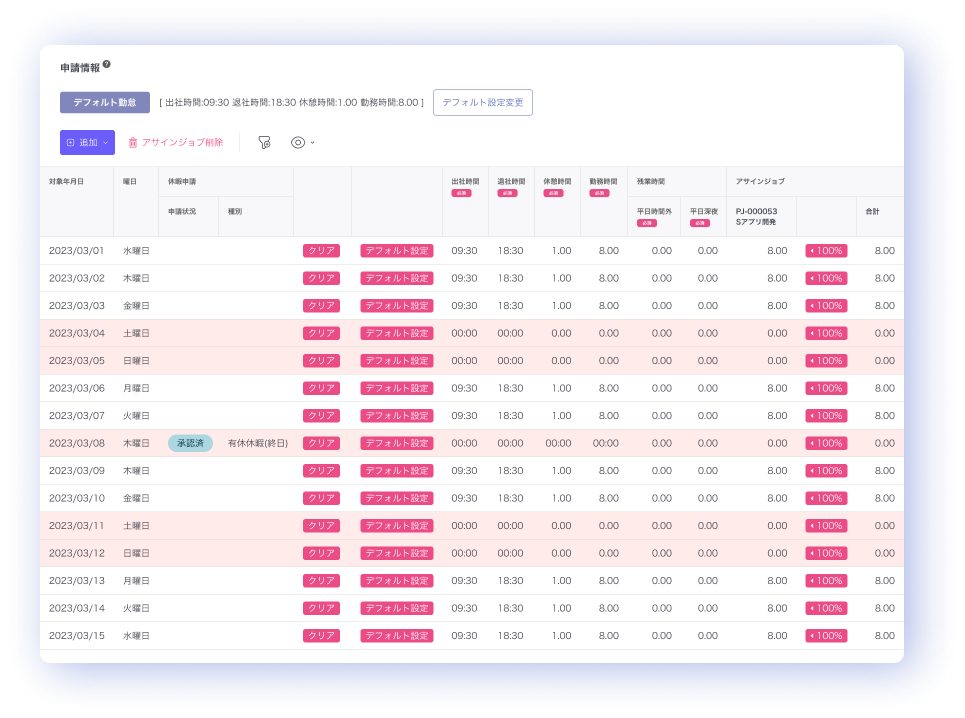This screenshot has width=965, height=718.
Task: Click the 対象年月日 column header
Action: point(67,182)
